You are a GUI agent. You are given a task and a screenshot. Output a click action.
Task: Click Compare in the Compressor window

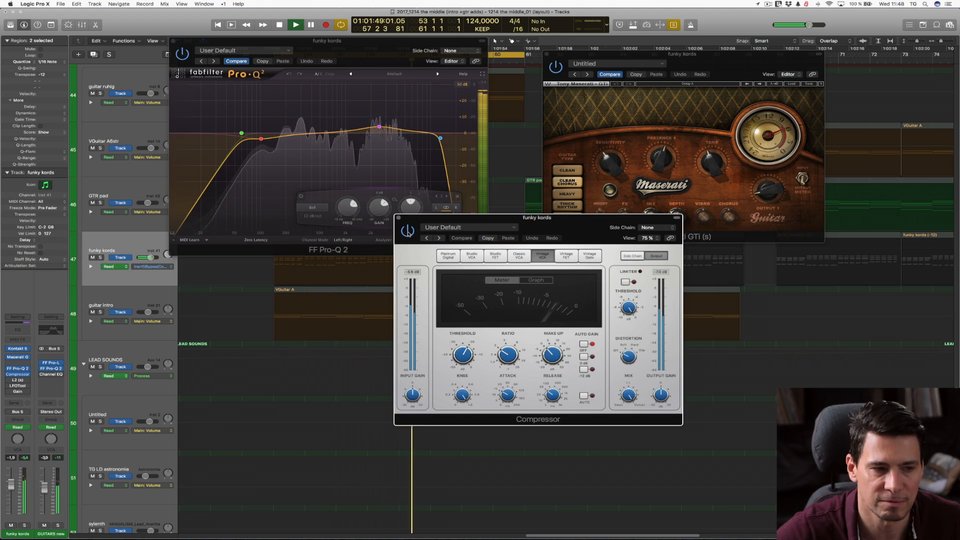(462, 238)
